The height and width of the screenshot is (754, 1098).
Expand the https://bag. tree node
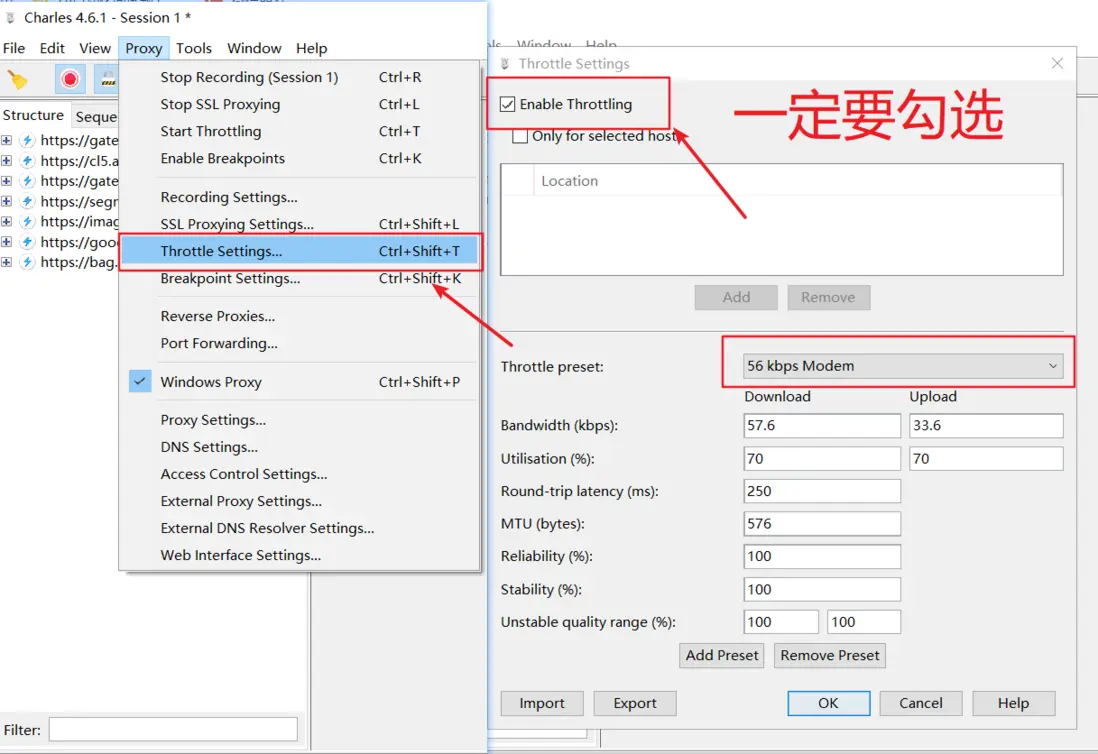6,263
